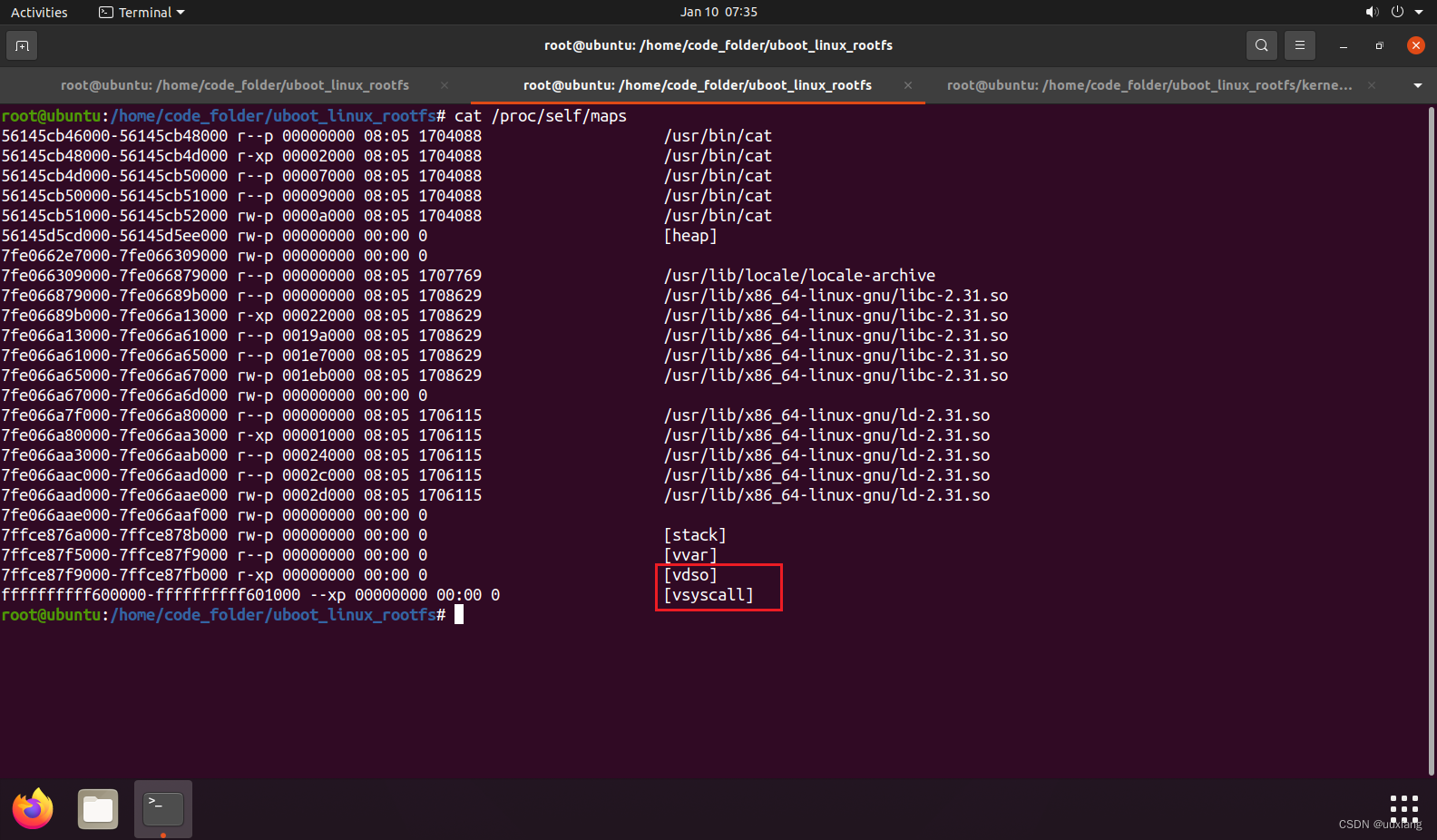1437x840 pixels.
Task: Switch to the uboot_linux_rootfs/kerne... tab
Action: click(1149, 85)
